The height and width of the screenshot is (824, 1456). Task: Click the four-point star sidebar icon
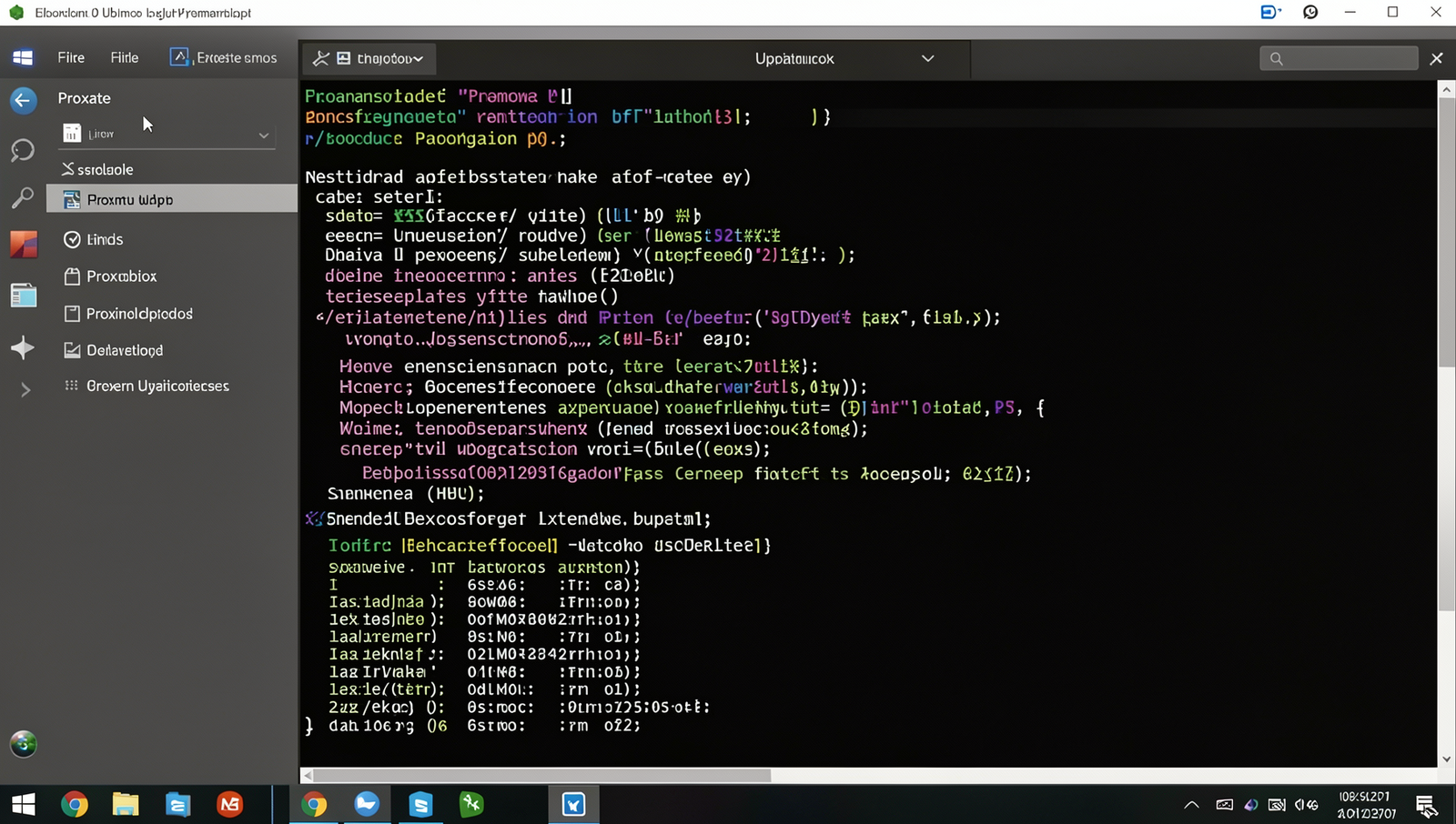(x=23, y=347)
